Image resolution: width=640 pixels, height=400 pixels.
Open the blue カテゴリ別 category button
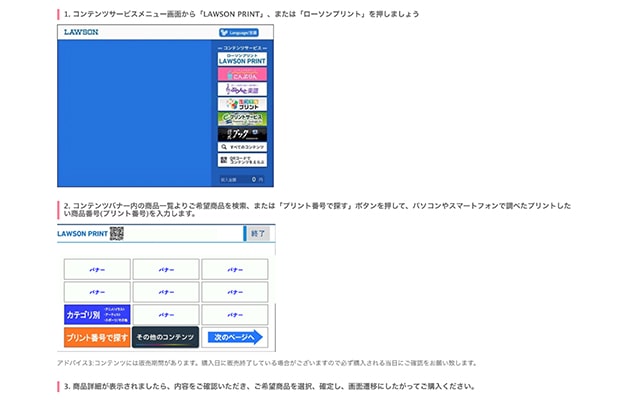tap(97, 315)
